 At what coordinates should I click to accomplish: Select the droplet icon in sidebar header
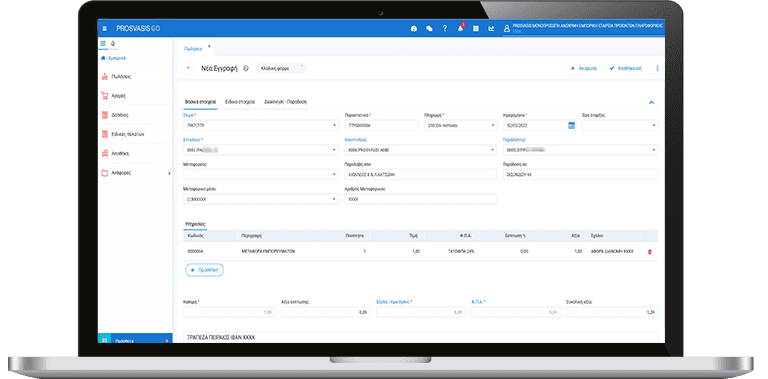click(x=113, y=44)
